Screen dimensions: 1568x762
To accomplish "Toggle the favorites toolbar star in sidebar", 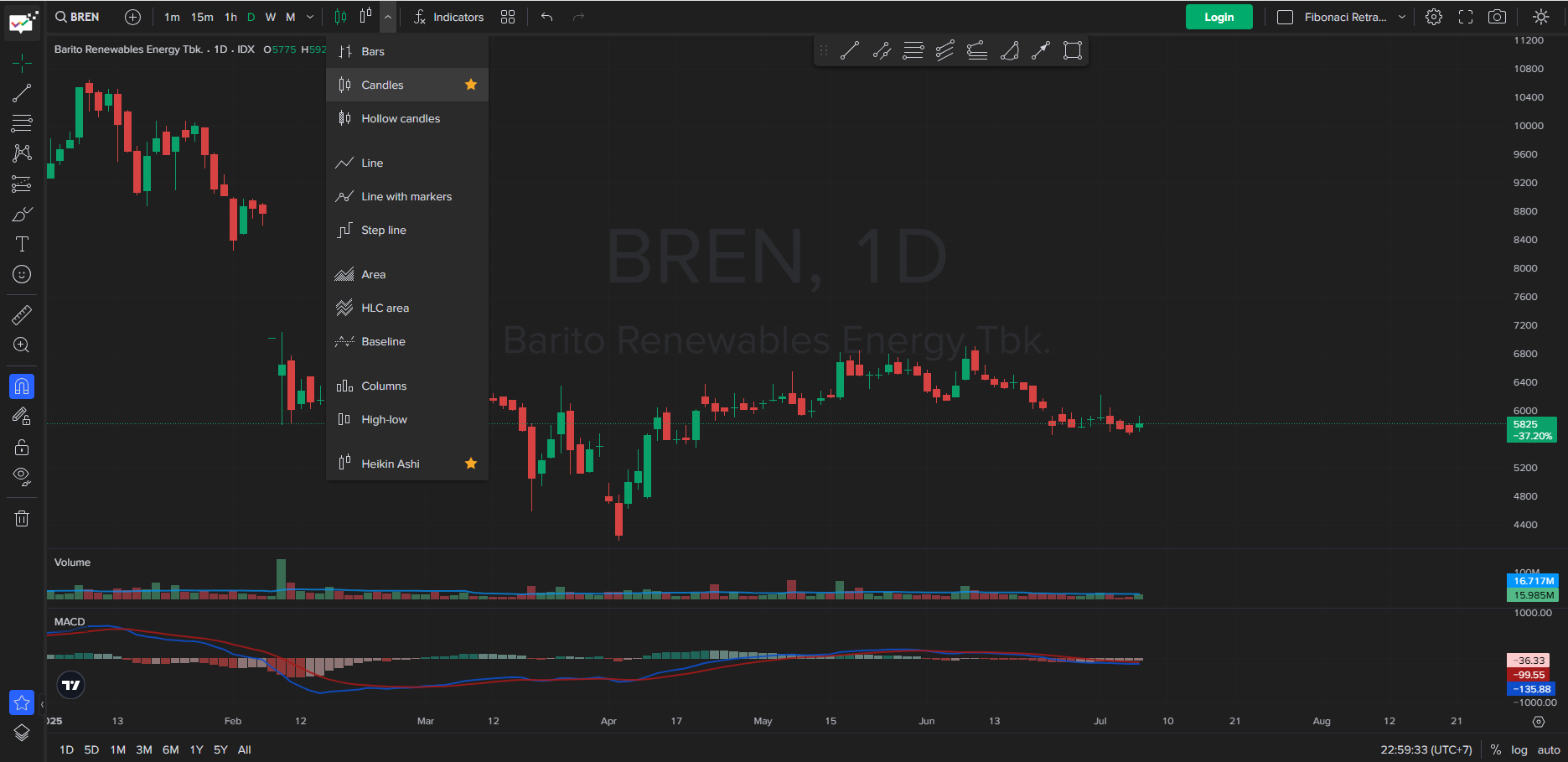I will pos(22,702).
